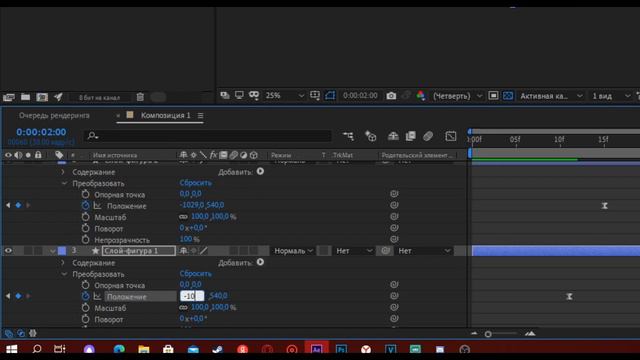Toggle stopwatch for 'Непрозрачность'
Viewport: 640px width, 360px height.
pos(85,240)
